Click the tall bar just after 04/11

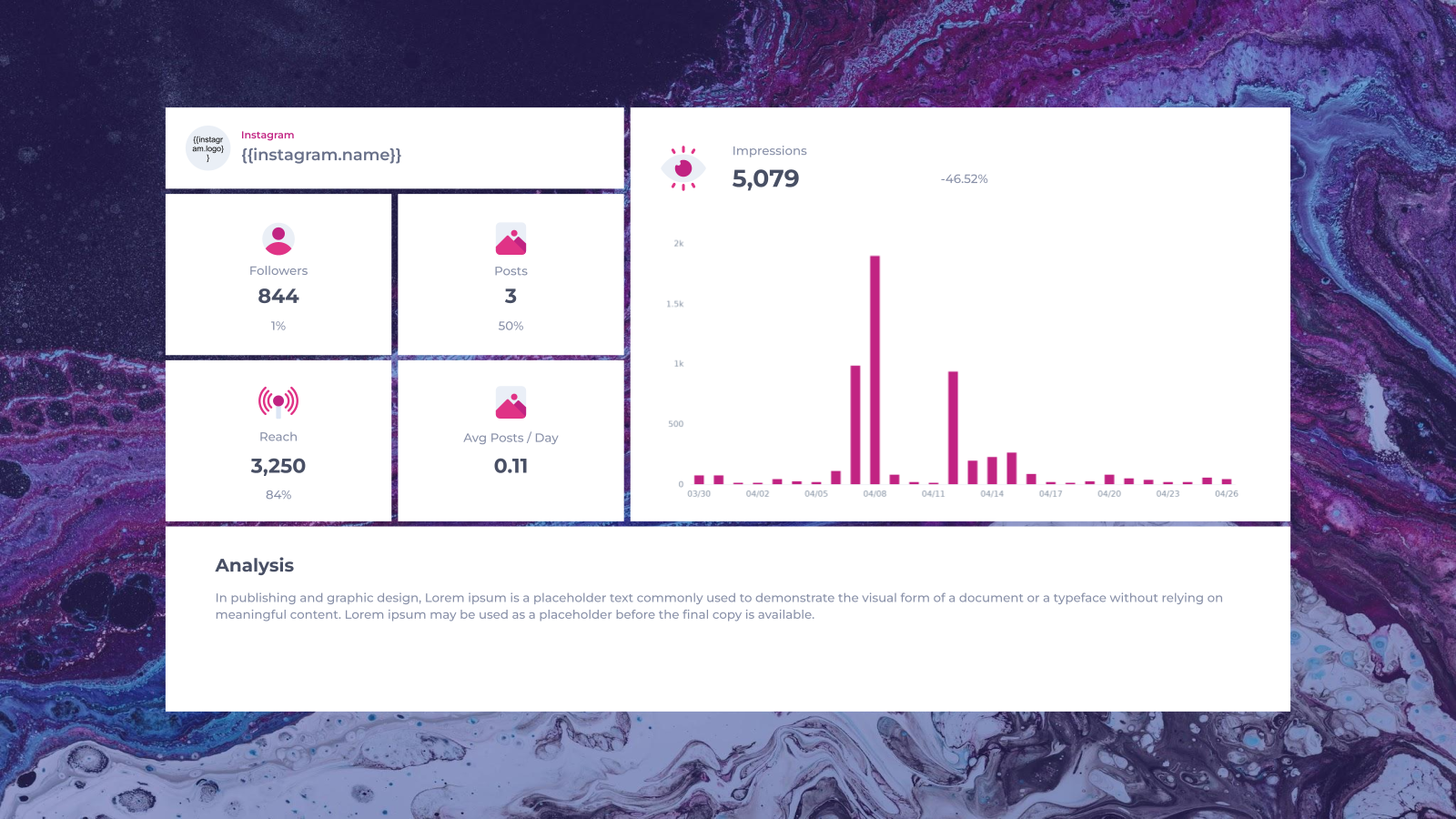pyautogui.click(x=953, y=428)
